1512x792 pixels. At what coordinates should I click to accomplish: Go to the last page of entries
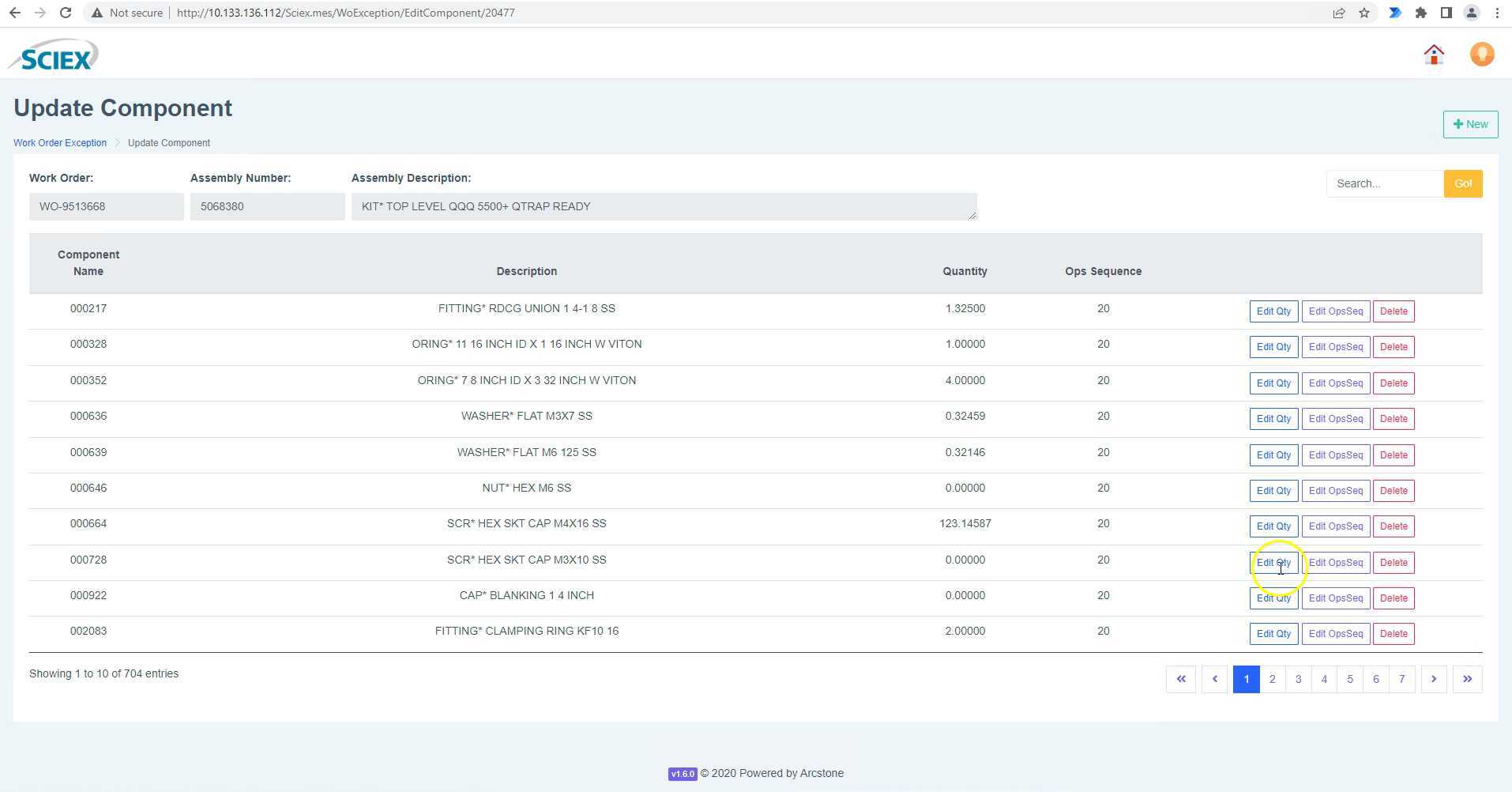pyautogui.click(x=1467, y=679)
